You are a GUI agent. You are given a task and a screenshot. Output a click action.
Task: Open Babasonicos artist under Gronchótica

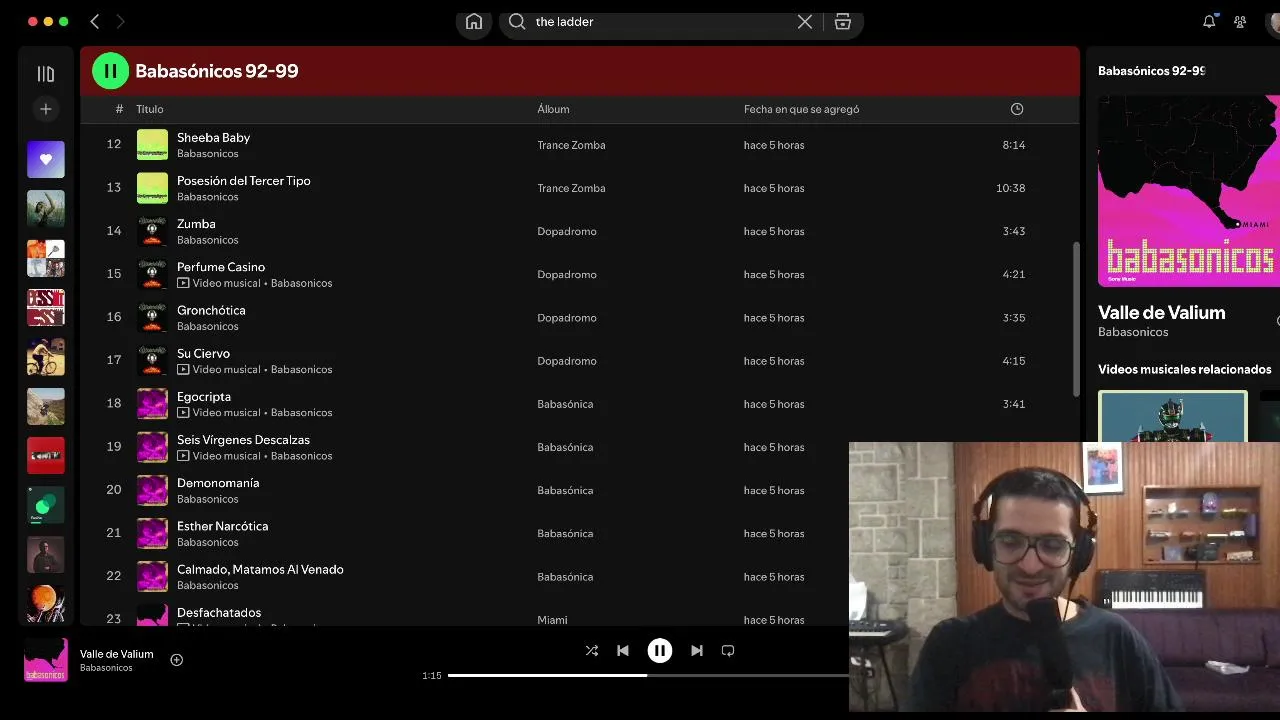208,327
